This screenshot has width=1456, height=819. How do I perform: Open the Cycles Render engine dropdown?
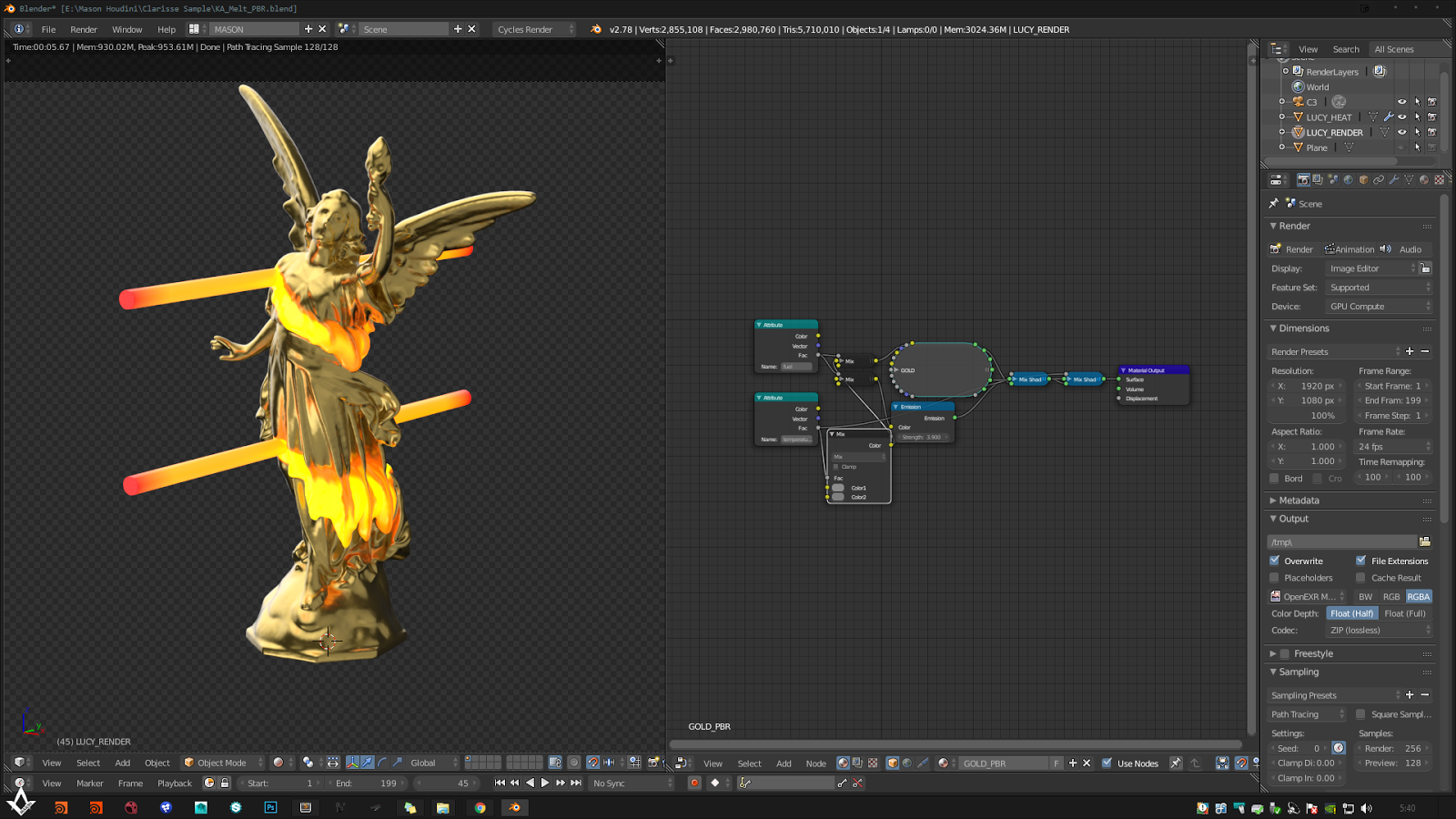534,29
